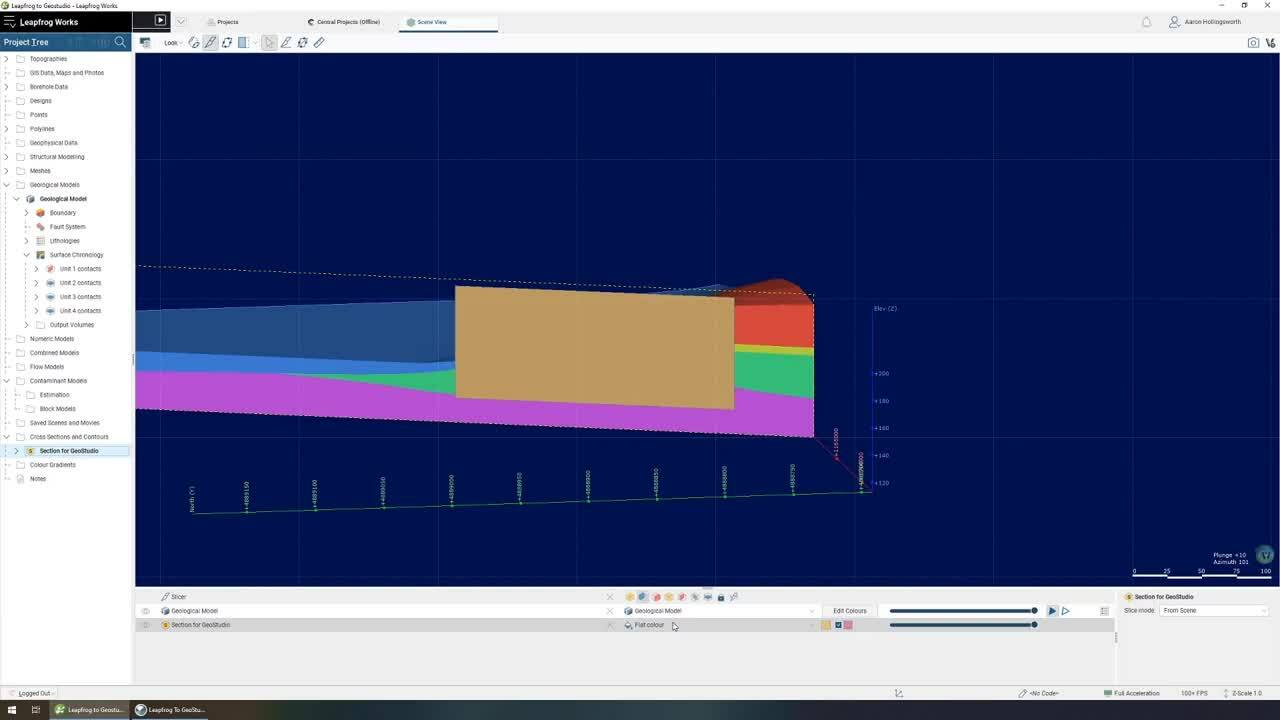1280x720 pixels.
Task: Select the moving plane tool
Action: (x=302, y=42)
